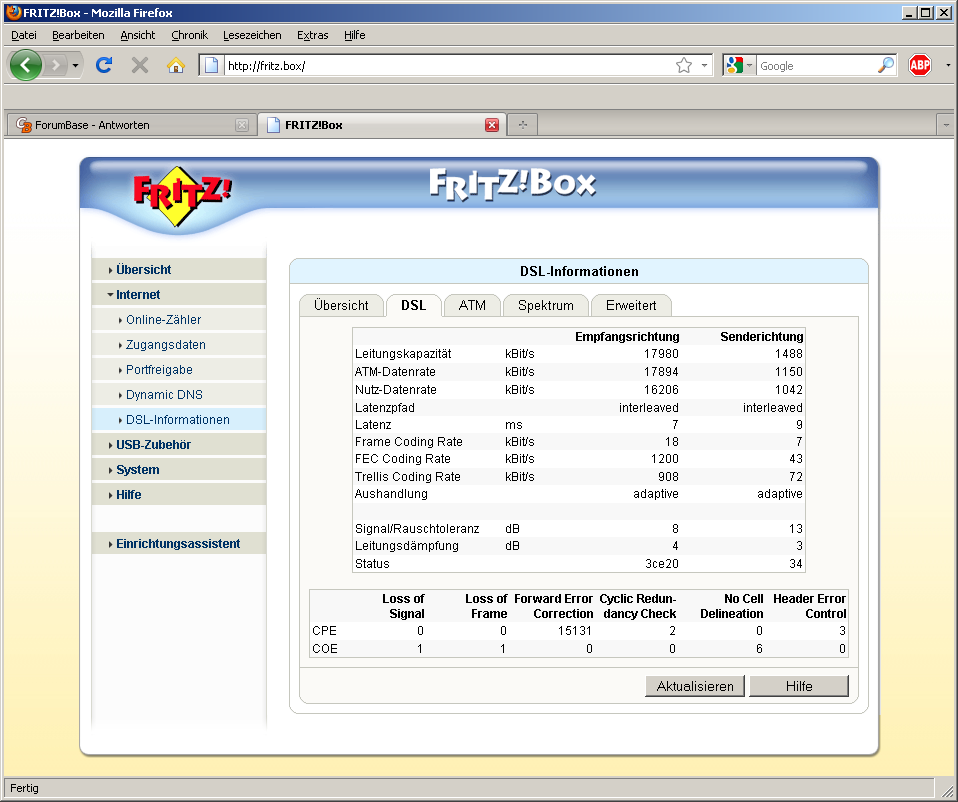This screenshot has height=802, width=958.
Task: Bookmark this page with the star icon
Action: 684,65
